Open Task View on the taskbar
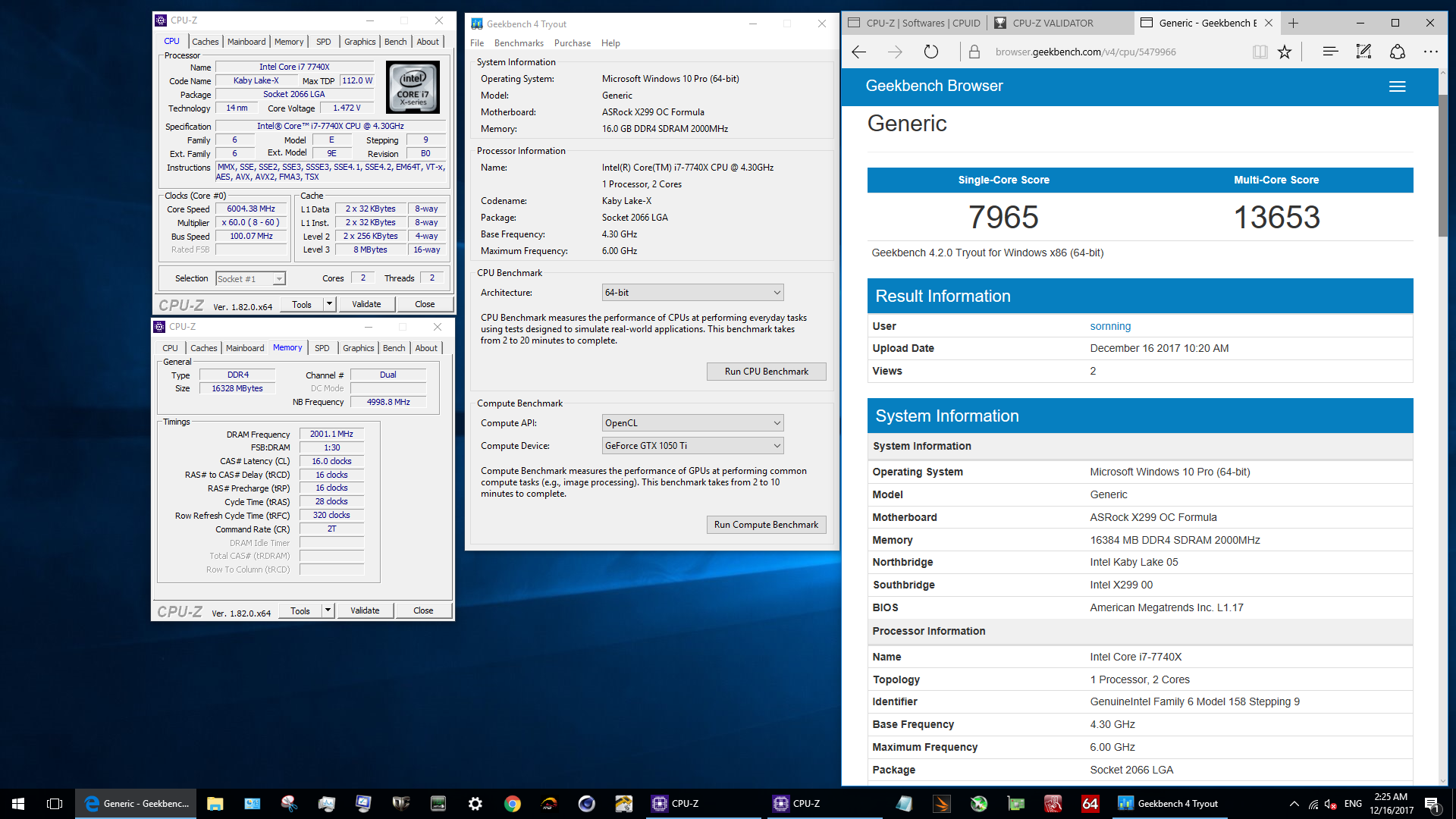Image resolution: width=1456 pixels, height=819 pixels. [x=55, y=804]
